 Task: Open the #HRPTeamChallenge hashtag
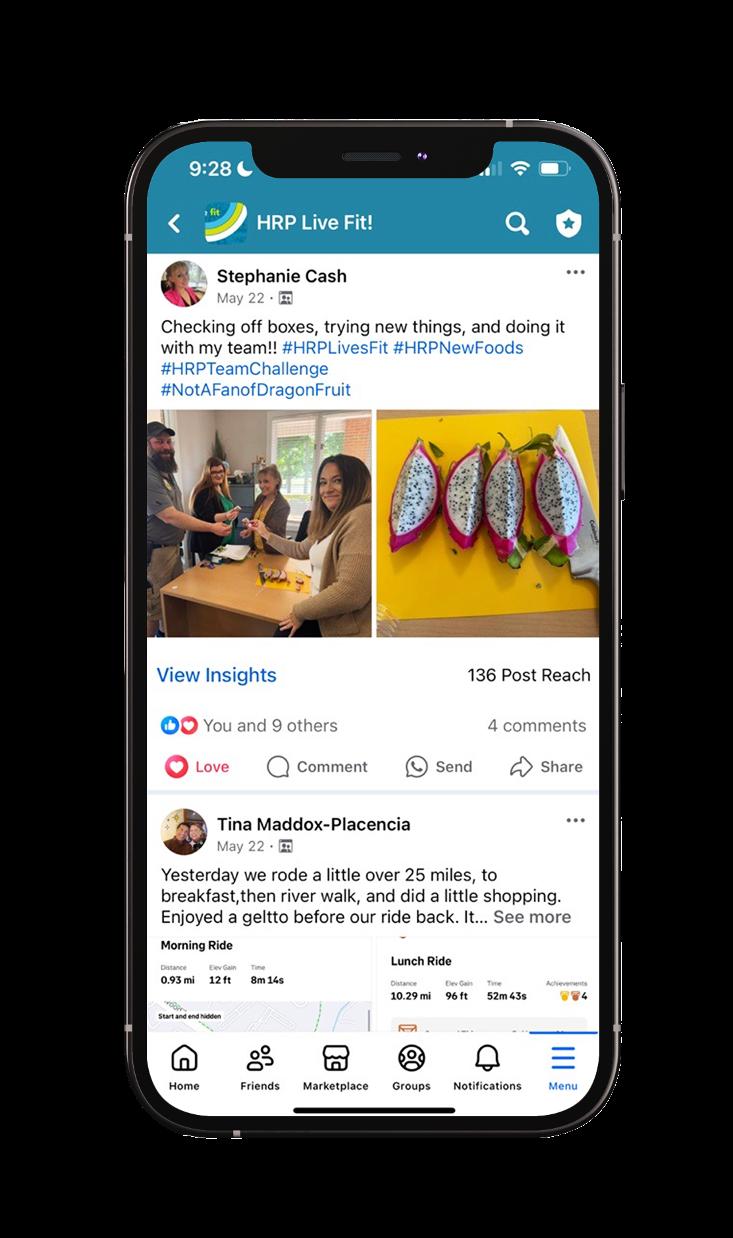[244, 369]
